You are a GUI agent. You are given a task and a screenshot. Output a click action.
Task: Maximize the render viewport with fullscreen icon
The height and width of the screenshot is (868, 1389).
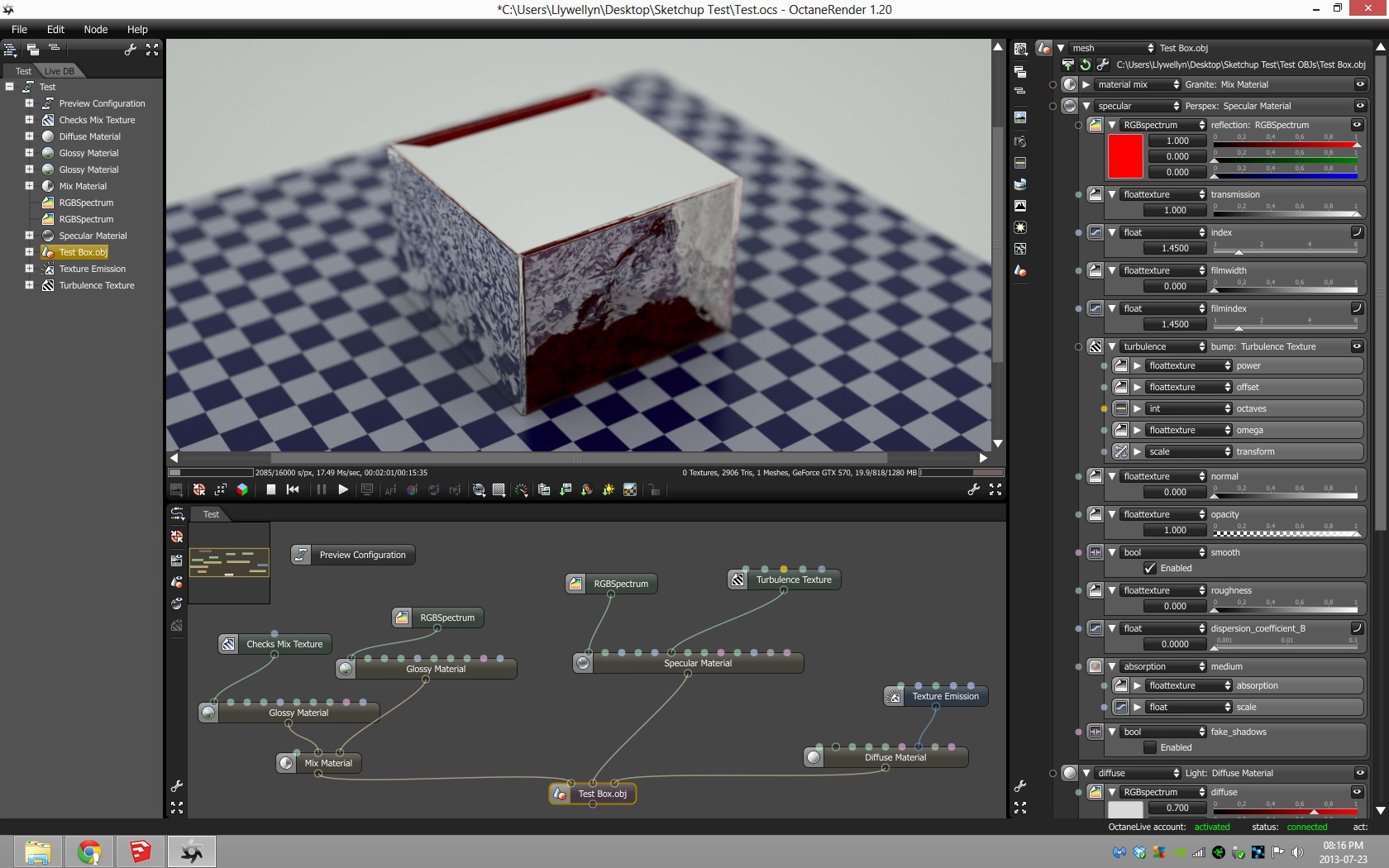click(995, 489)
